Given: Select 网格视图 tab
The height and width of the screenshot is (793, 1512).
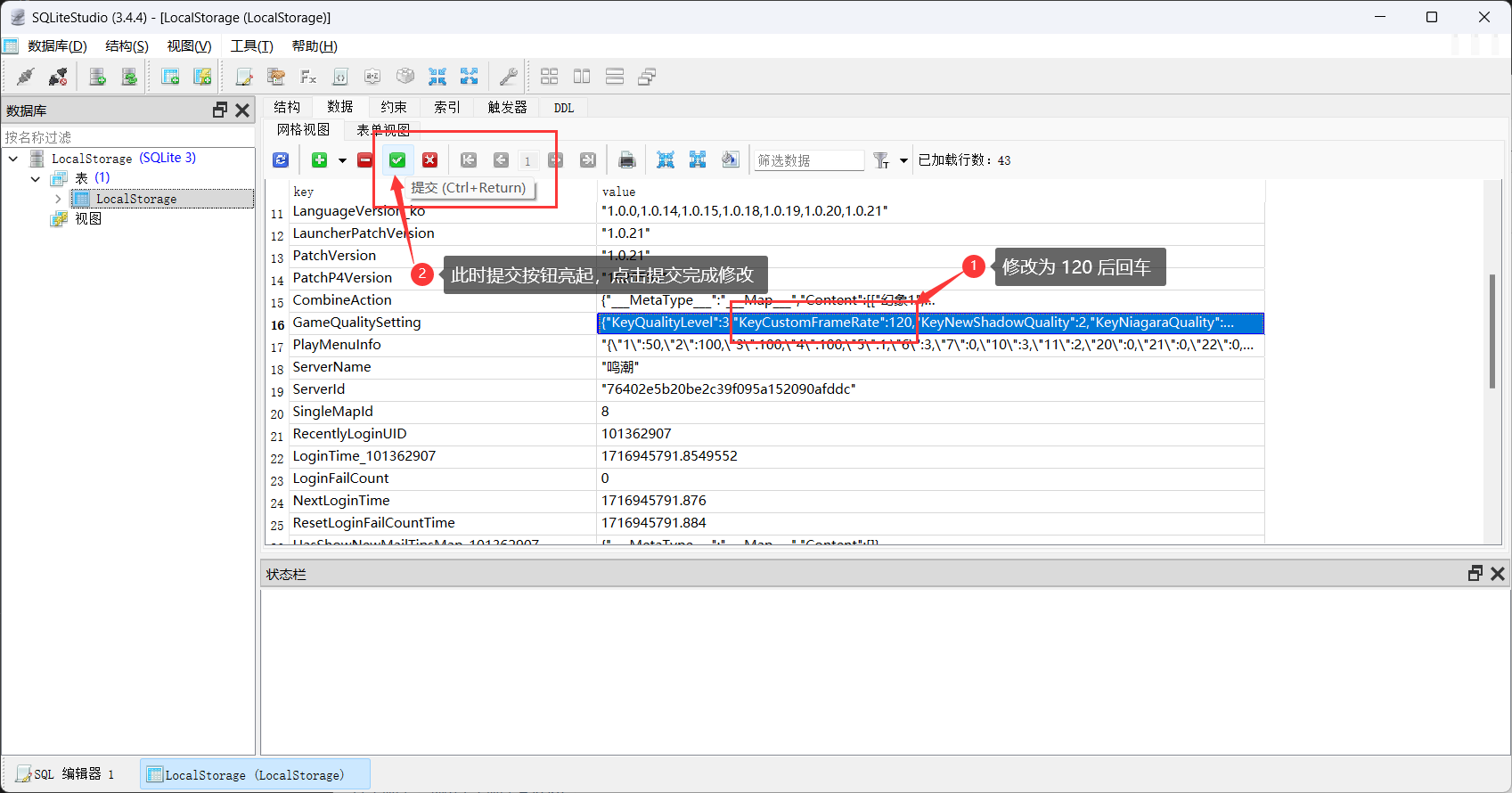Looking at the screenshot, I should pyautogui.click(x=304, y=130).
